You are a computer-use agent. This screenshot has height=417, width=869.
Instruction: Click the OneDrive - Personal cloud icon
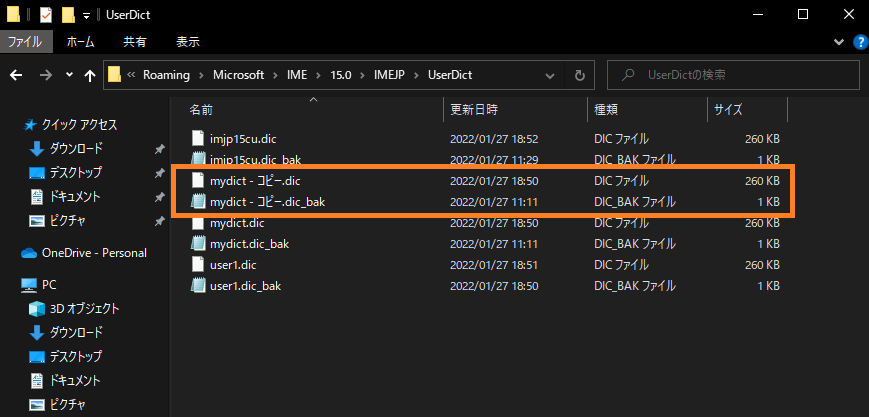pos(29,253)
